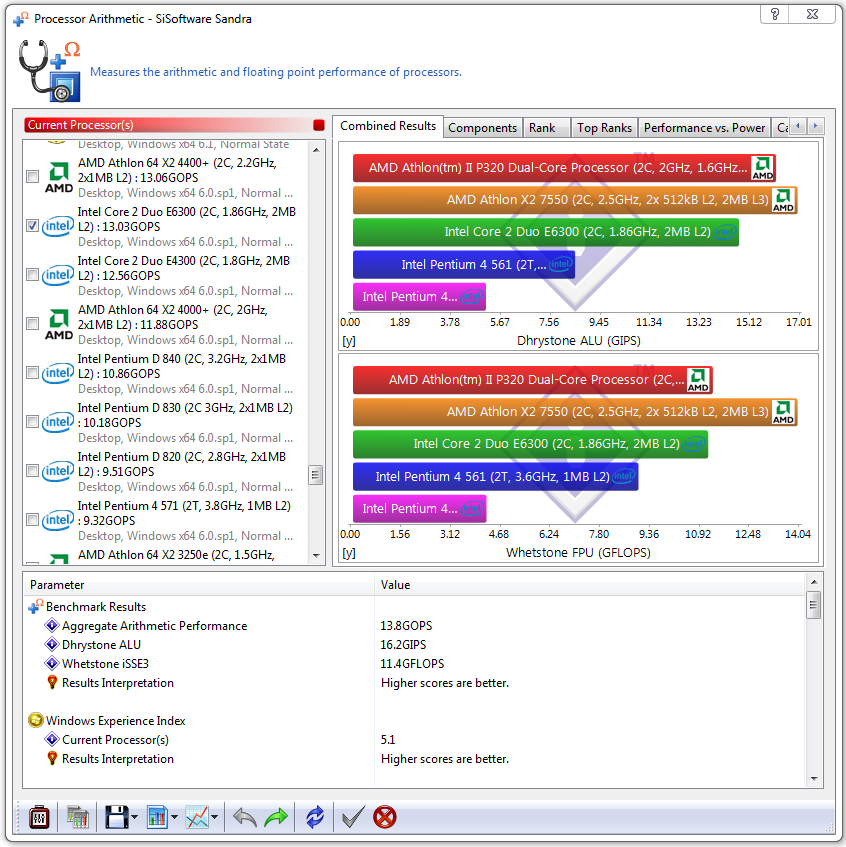Click the Current Processor(s) red header bar
The width and height of the screenshot is (846, 847).
(x=174, y=125)
